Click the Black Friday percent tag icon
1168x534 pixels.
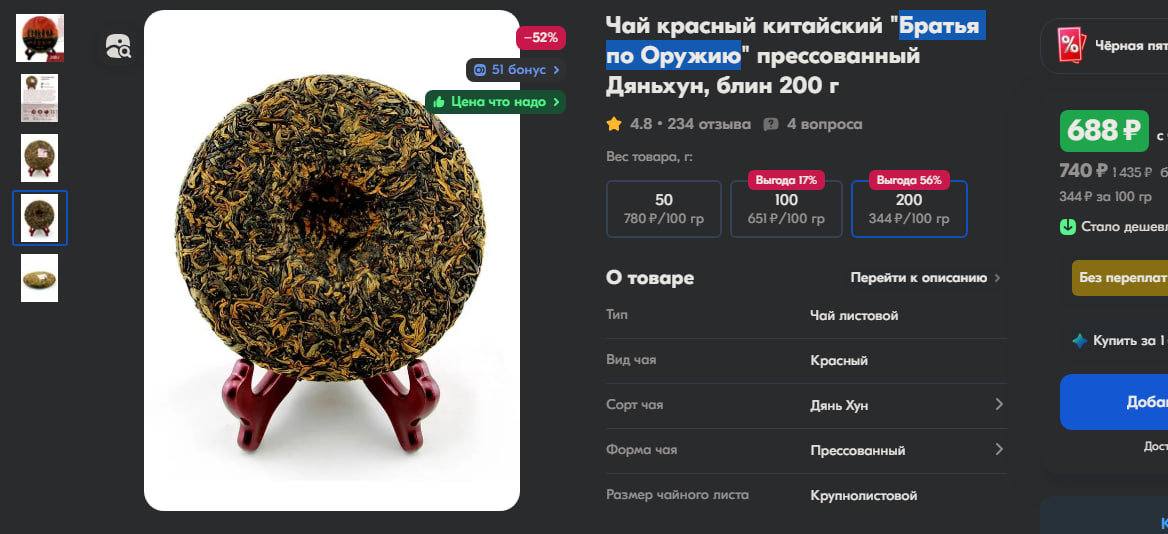pyautogui.click(x=1069, y=46)
